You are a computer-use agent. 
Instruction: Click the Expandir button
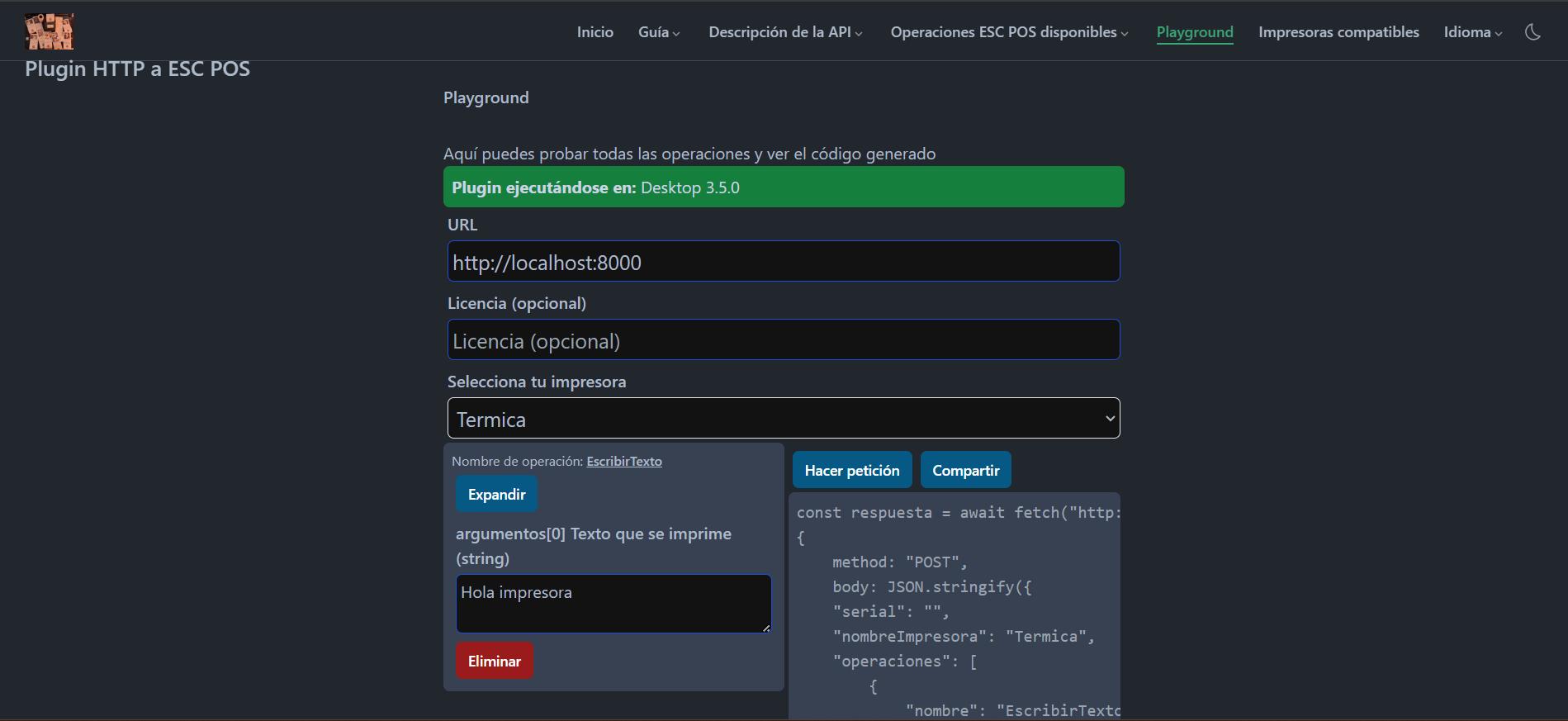point(496,494)
